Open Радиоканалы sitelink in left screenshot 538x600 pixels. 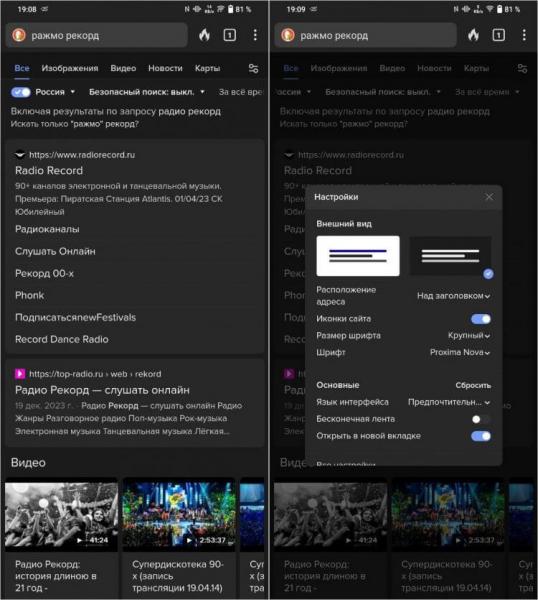pyautogui.click(x=47, y=229)
